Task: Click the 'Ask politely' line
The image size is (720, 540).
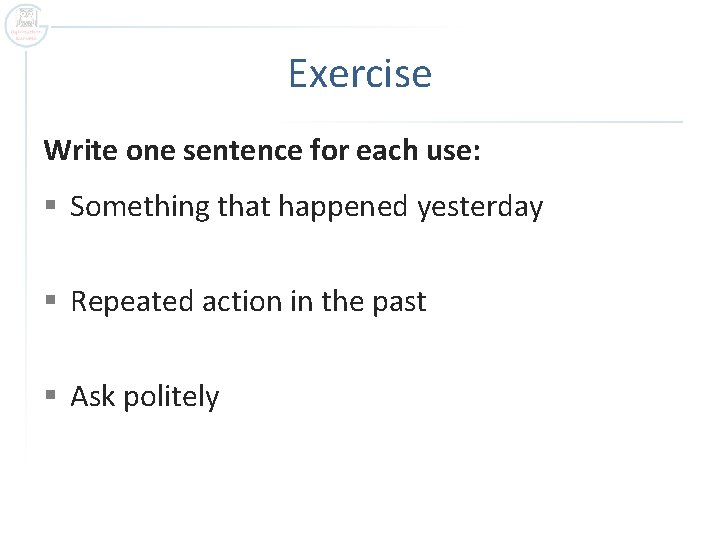Action: click(144, 397)
